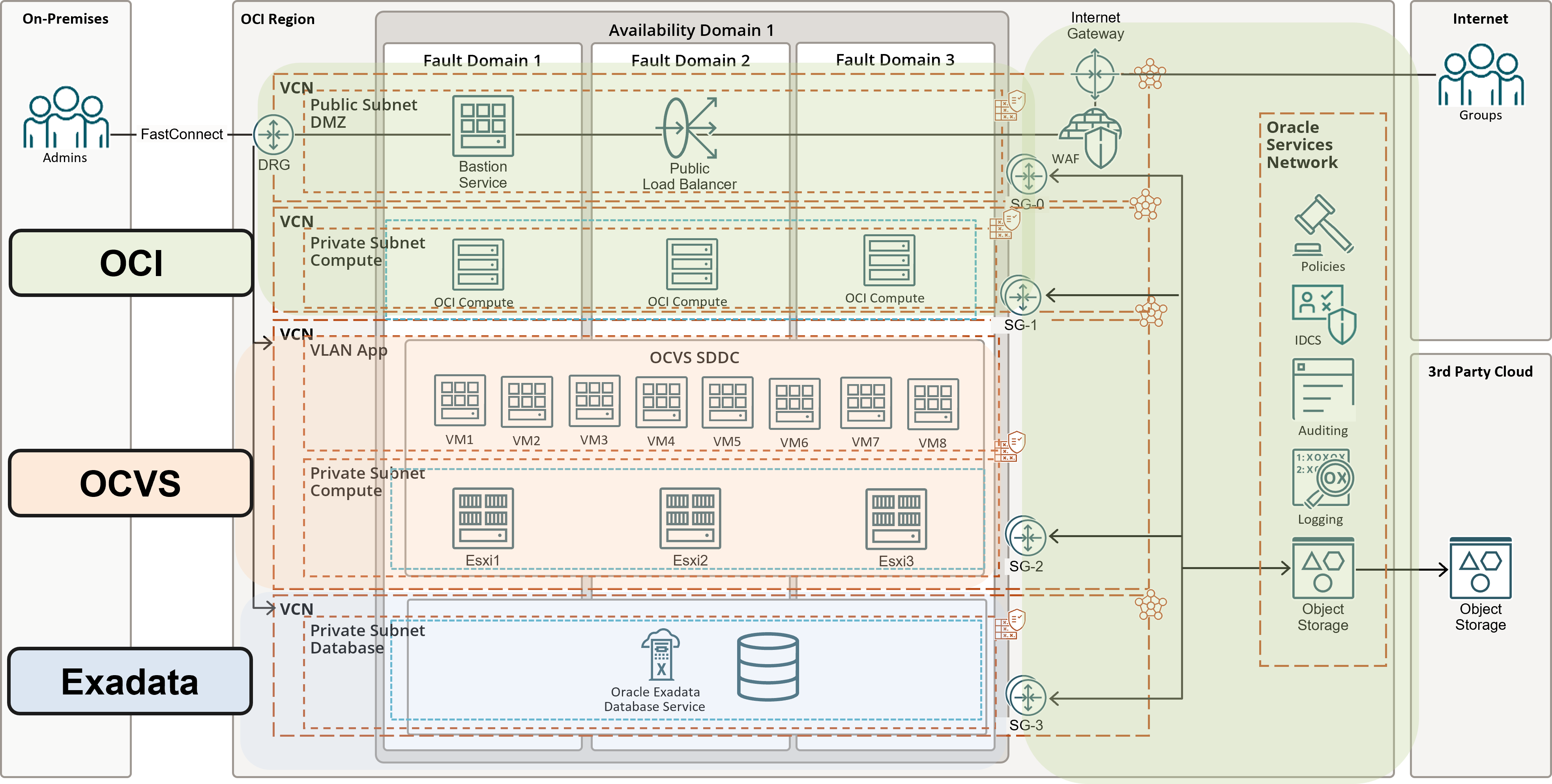Click the Fault Domain 2 heading
The width and height of the screenshot is (1552, 784).
(x=691, y=60)
